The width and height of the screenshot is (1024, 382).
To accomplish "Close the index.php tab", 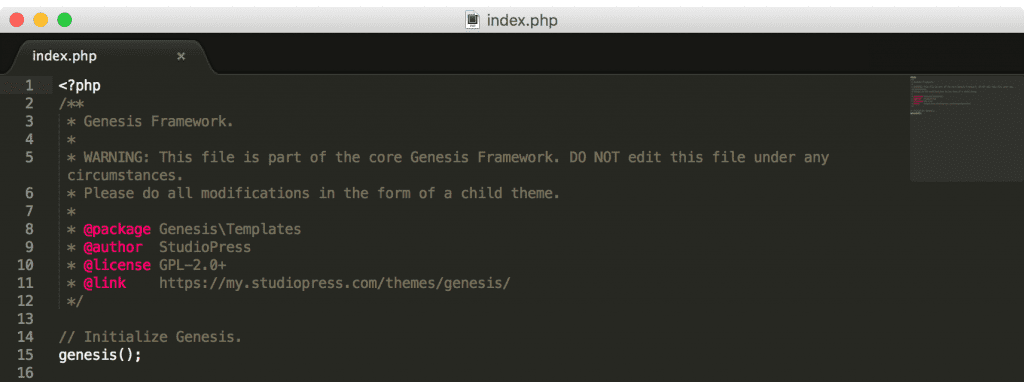I will pyautogui.click(x=181, y=56).
